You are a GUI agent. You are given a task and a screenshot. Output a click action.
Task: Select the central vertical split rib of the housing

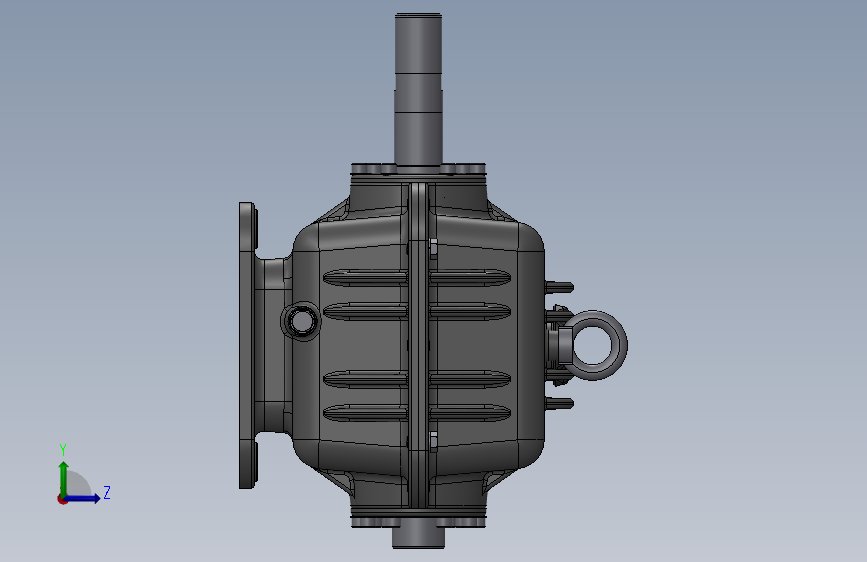click(419, 346)
